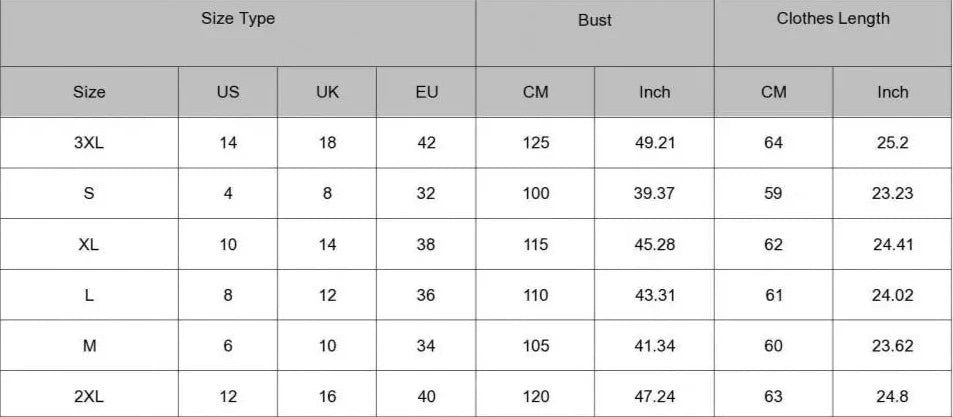
Task: Select the 105 CM bust cell
Action: point(536,346)
